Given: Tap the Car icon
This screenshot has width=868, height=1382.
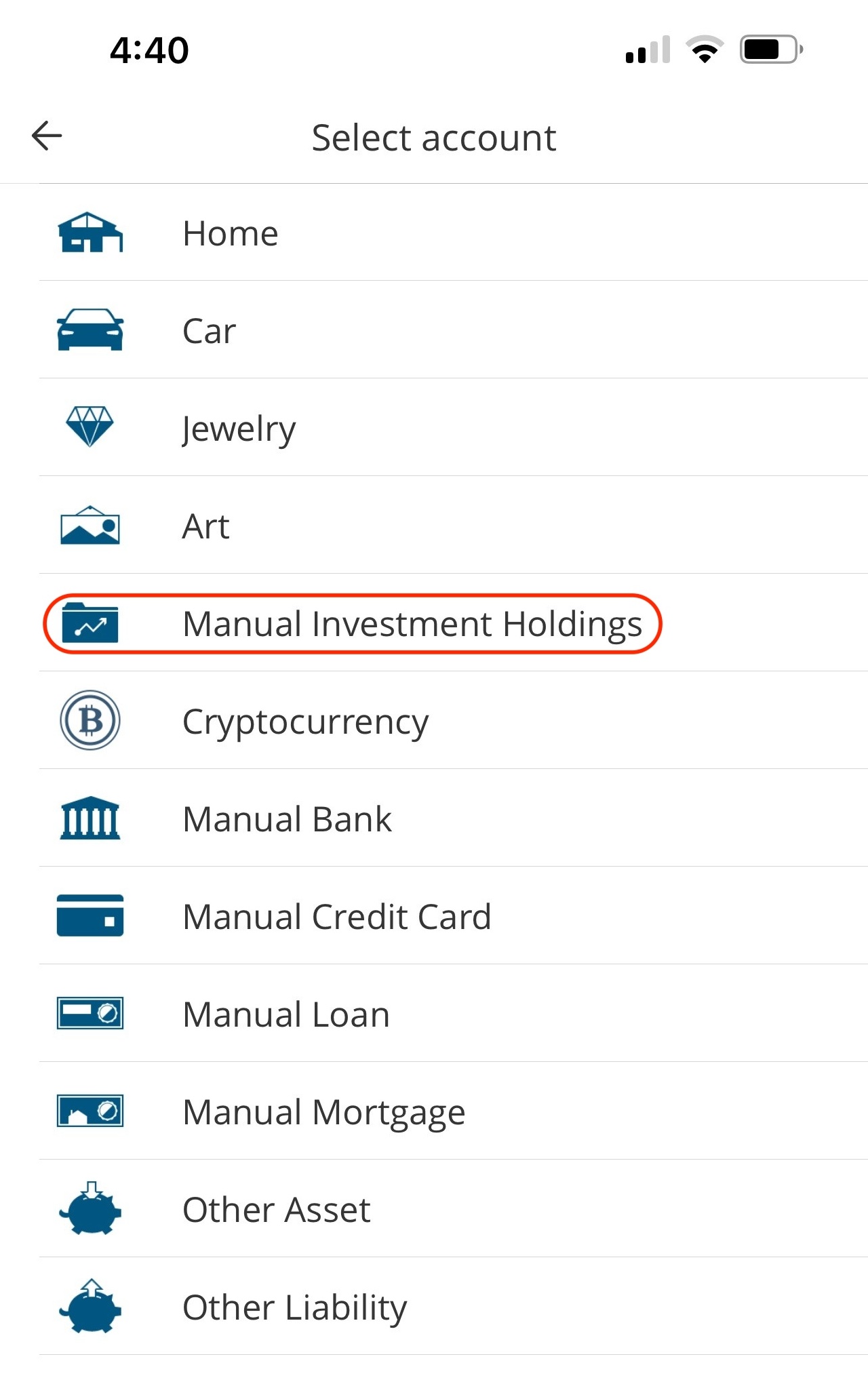Looking at the screenshot, I should click(90, 330).
